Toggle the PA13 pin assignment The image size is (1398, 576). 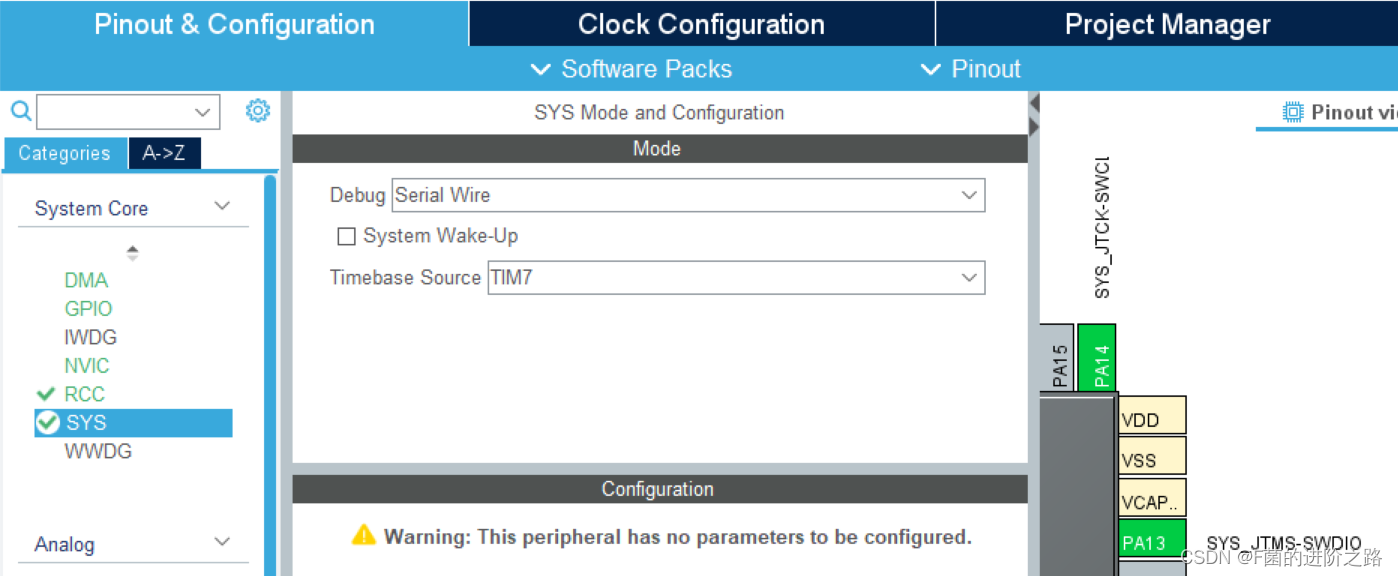pos(1150,540)
